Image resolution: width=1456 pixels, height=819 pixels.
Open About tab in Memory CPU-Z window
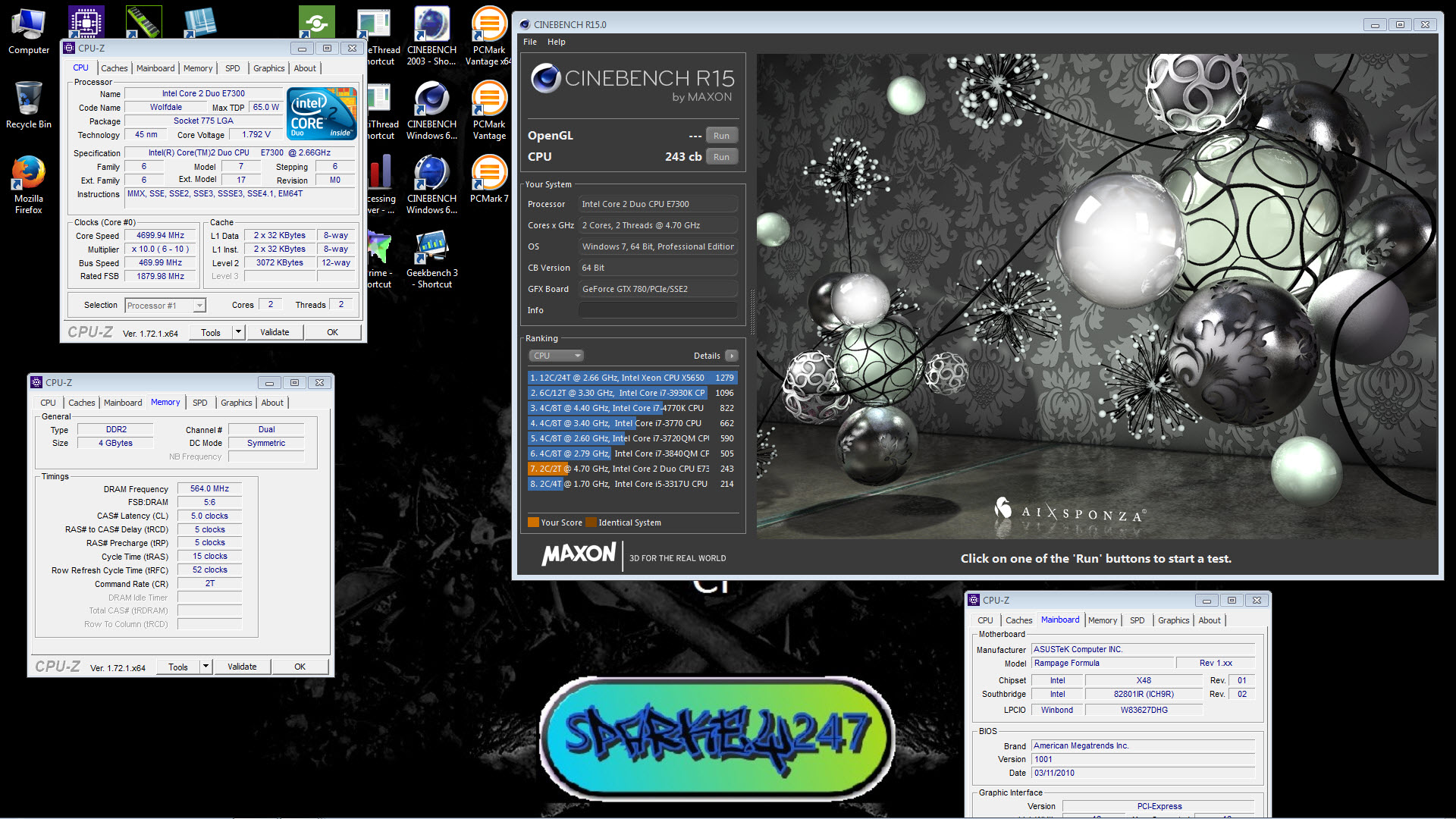272,403
